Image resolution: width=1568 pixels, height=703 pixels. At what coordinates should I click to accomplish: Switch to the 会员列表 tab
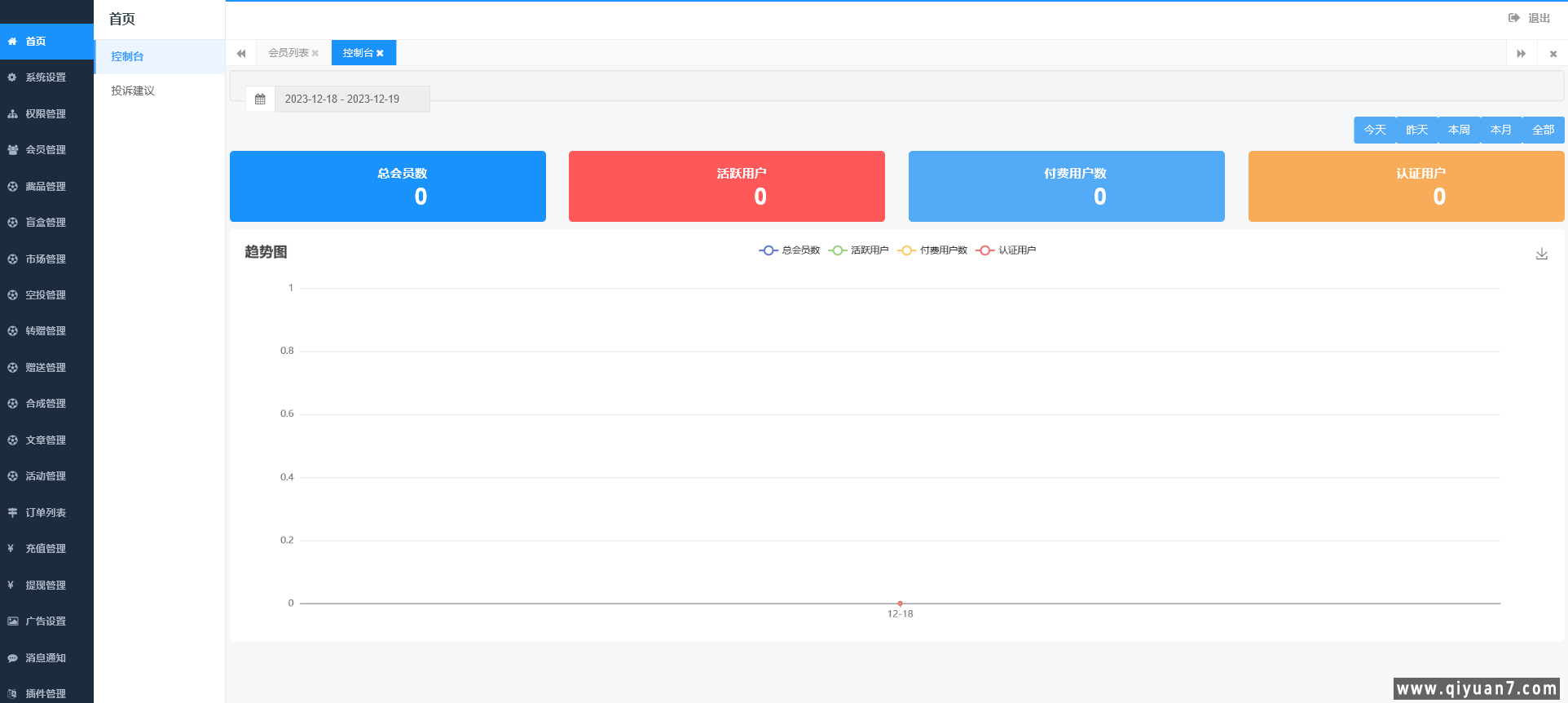click(x=288, y=53)
